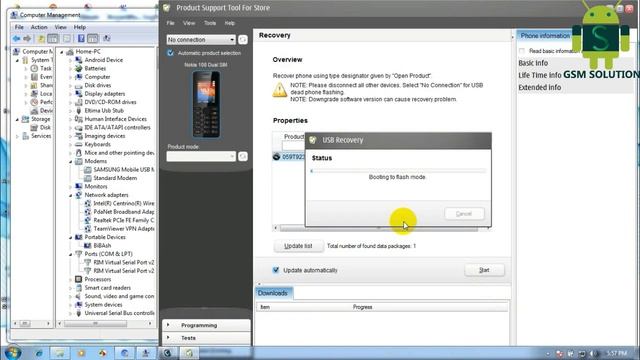Collapse Portable Devices node

tap(71, 238)
